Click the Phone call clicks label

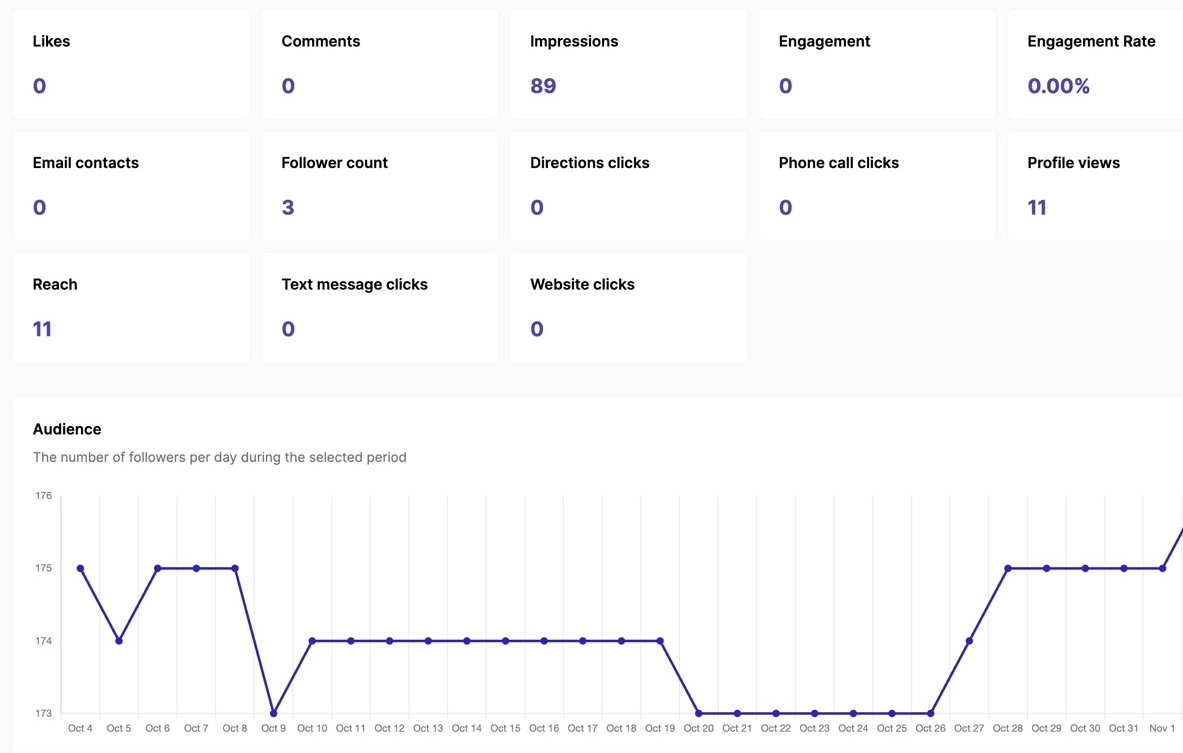click(838, 163)
